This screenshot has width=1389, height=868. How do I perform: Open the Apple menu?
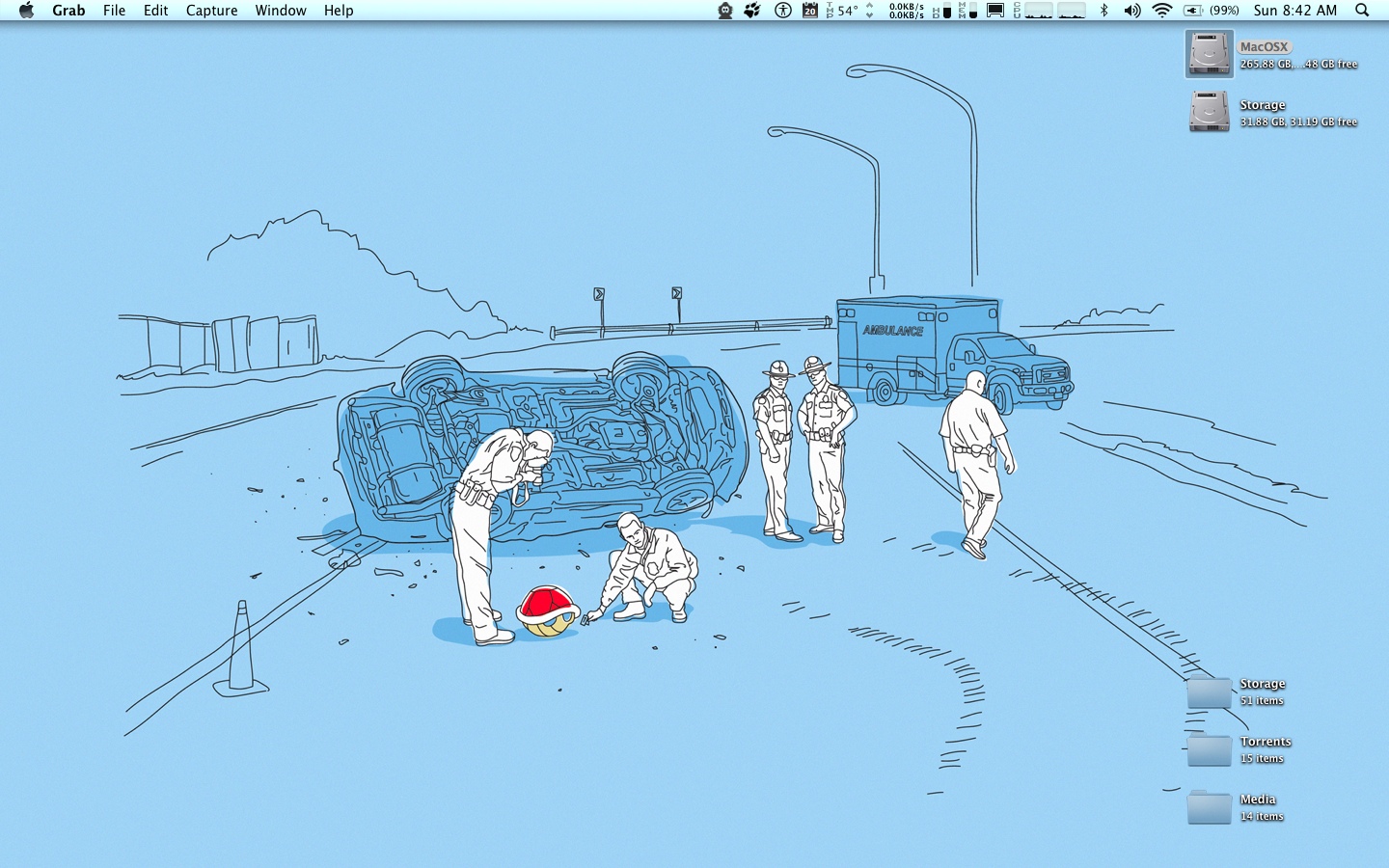coord(26,11)
